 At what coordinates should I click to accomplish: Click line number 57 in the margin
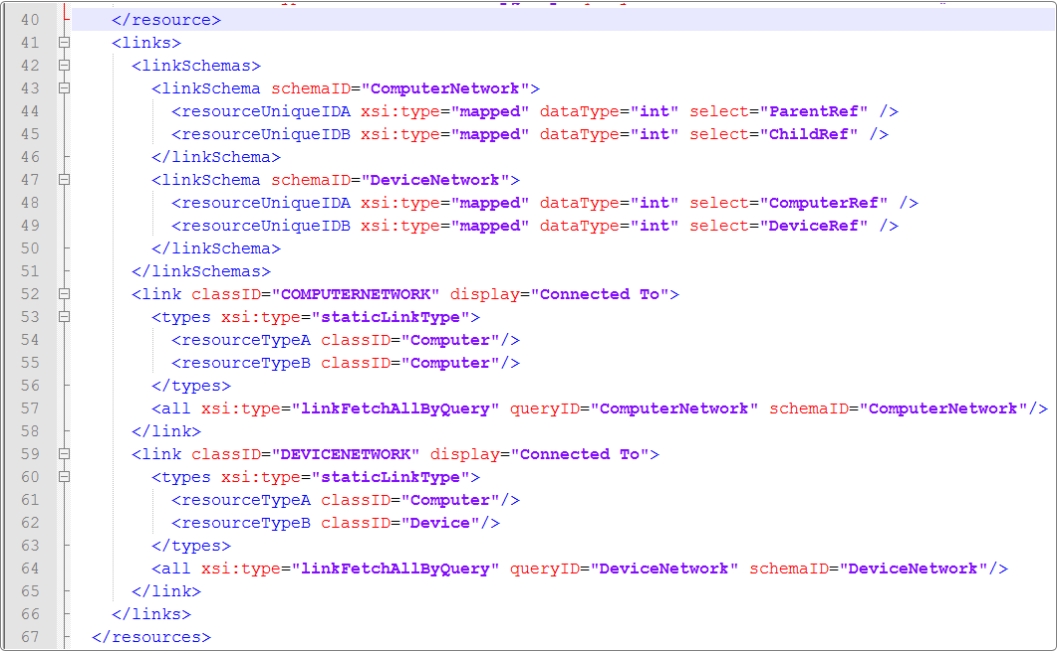click(x=29, y=409)
